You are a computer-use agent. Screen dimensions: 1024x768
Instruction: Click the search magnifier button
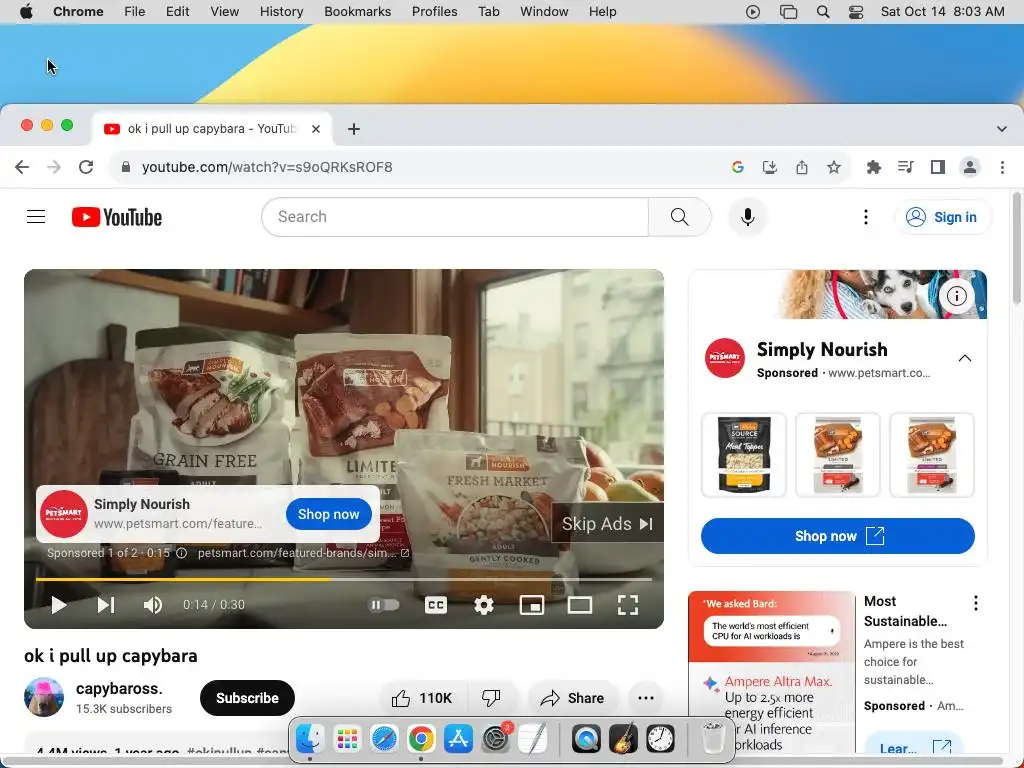click(679, 217)
